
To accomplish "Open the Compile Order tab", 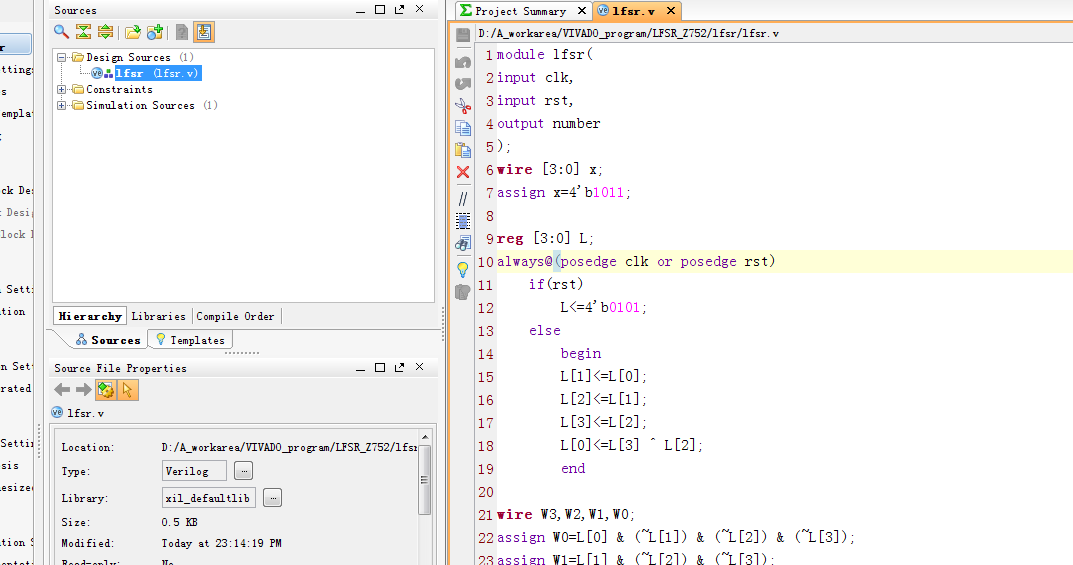I will pyautogui.click(x=235, y=316).
